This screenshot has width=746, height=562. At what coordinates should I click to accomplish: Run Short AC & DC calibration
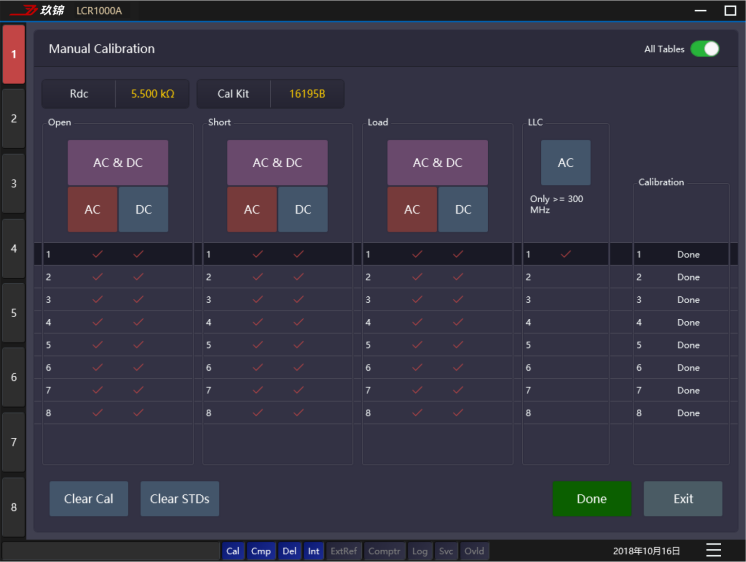click(277, 162)
